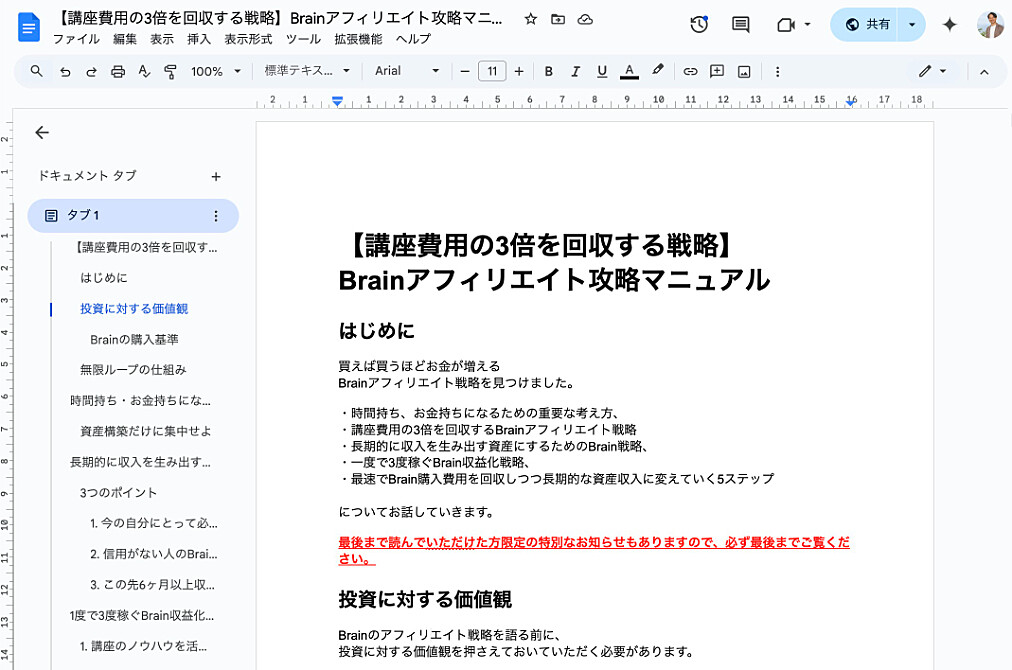Open the Google Docs home icon

click(29, 28)
